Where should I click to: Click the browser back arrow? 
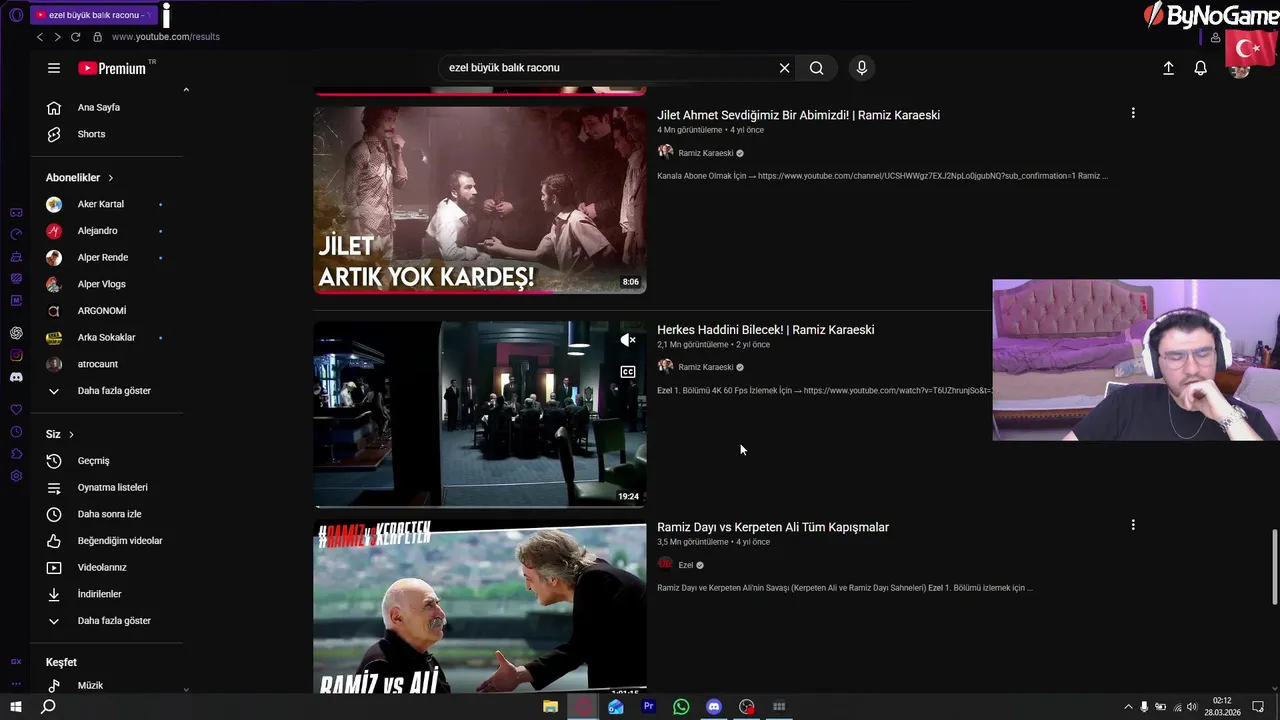coord(40,37)
